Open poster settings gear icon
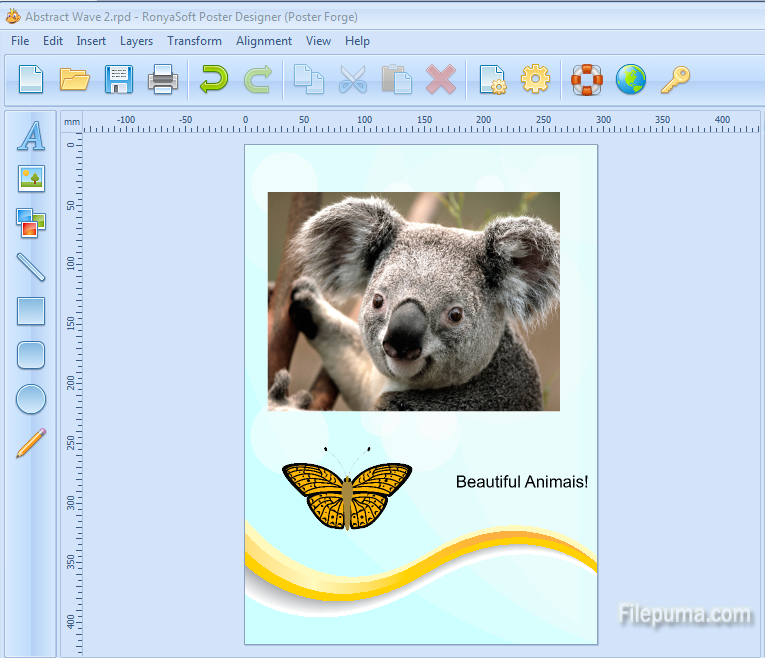Viewport: 765px width, 658px height. pyautogui.click(x=536, y=79)
